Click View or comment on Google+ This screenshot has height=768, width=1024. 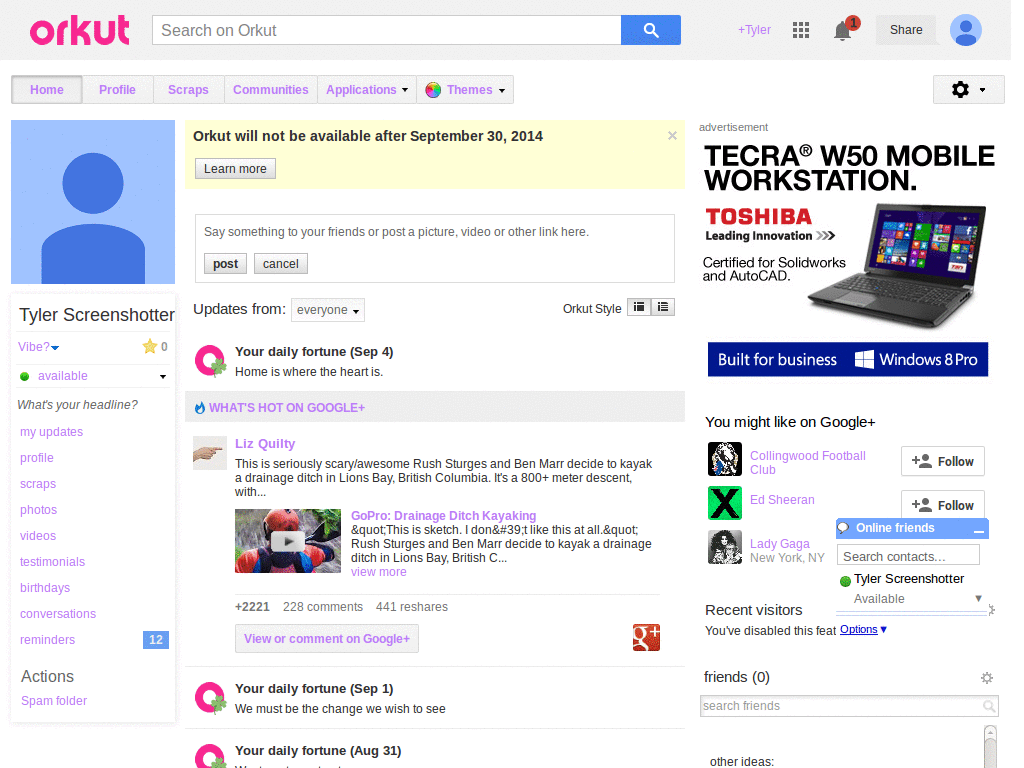tap(327, 639)
